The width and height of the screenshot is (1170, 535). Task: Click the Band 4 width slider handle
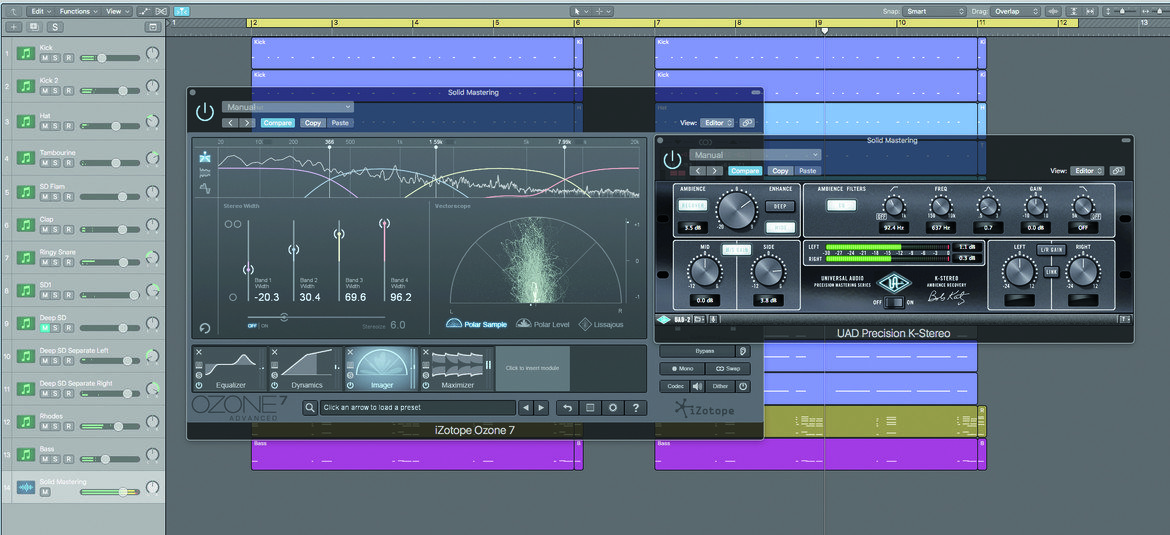(x=384, y=222)
